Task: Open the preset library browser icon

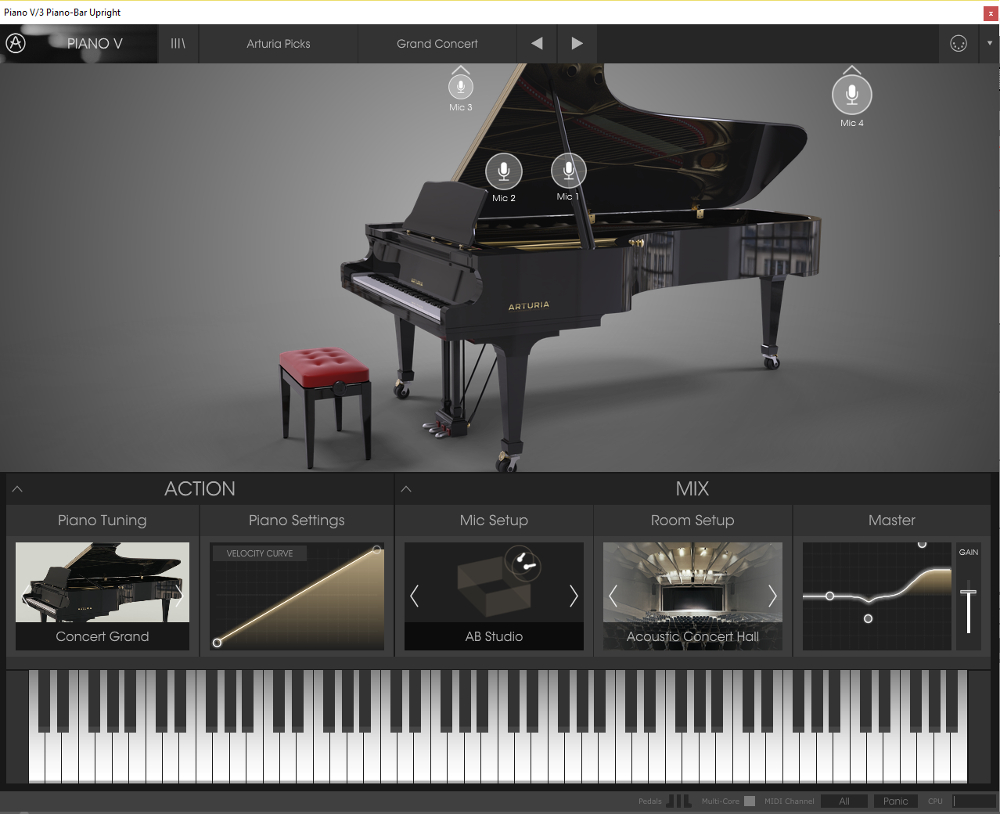Action: click(178, 43)
